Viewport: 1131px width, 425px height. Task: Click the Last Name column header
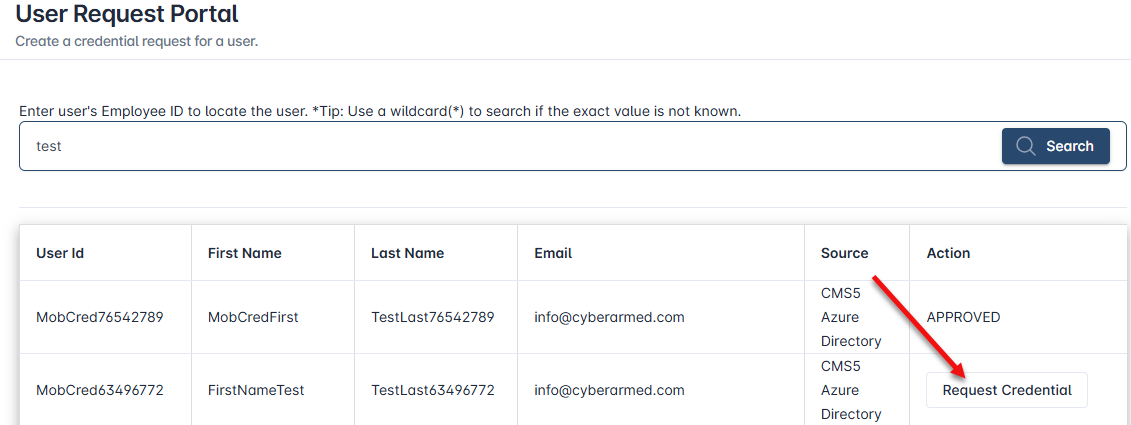point(407,253)
